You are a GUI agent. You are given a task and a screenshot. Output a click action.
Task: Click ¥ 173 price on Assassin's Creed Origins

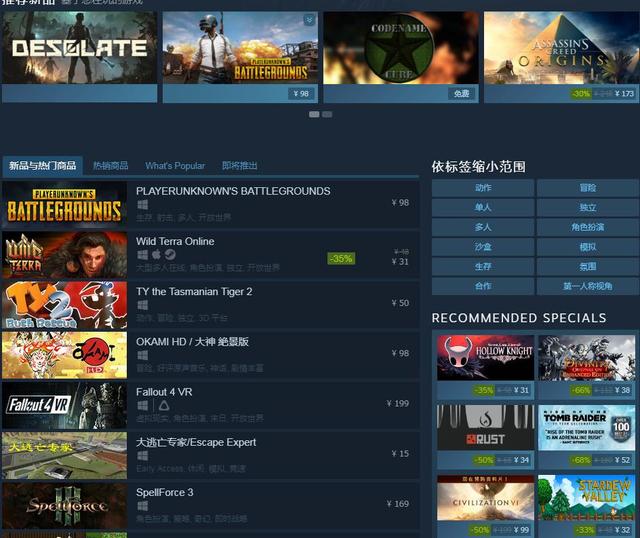coord(624,93)
